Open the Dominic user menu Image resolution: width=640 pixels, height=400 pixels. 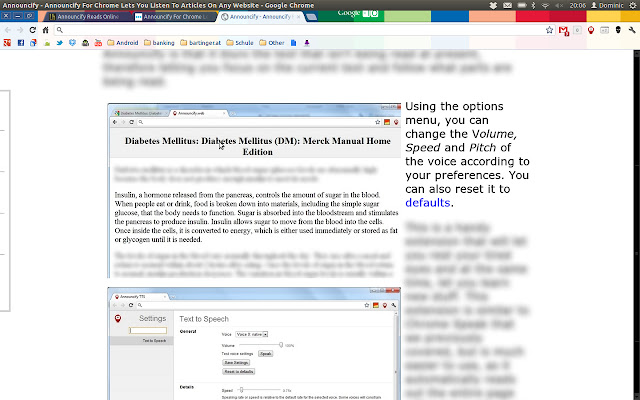coord(607,5)
